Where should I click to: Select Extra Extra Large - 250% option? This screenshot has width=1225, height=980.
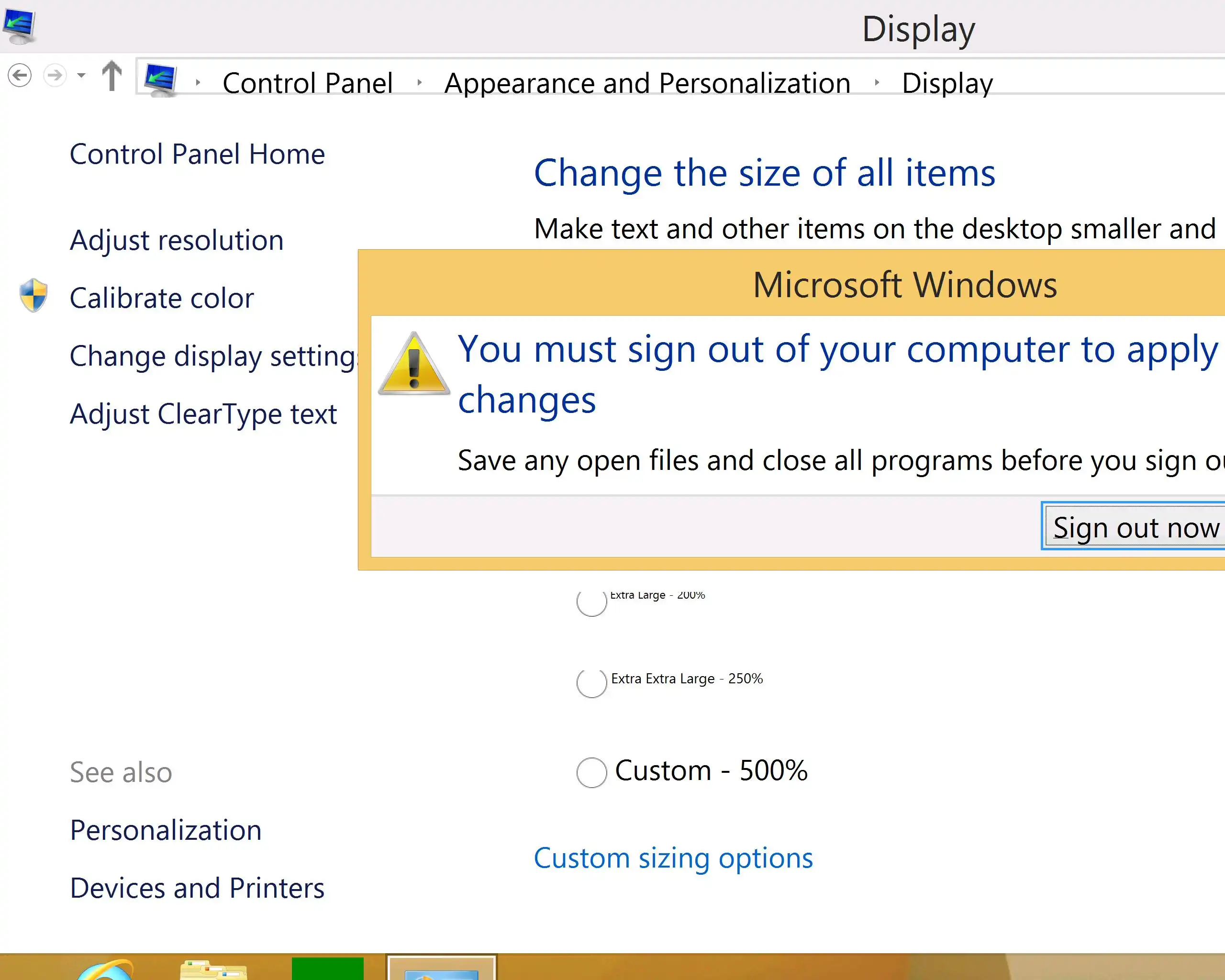591,682
